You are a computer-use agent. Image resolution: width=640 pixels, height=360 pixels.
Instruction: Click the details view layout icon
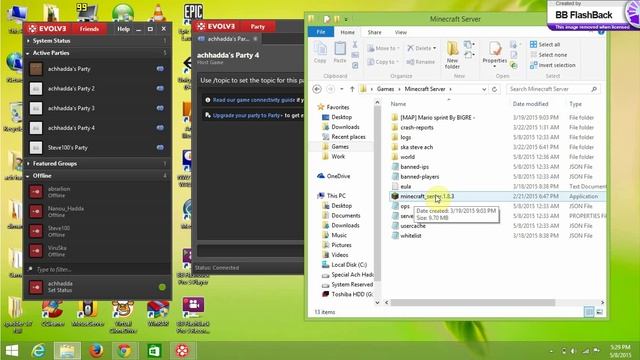coord(589,312)
